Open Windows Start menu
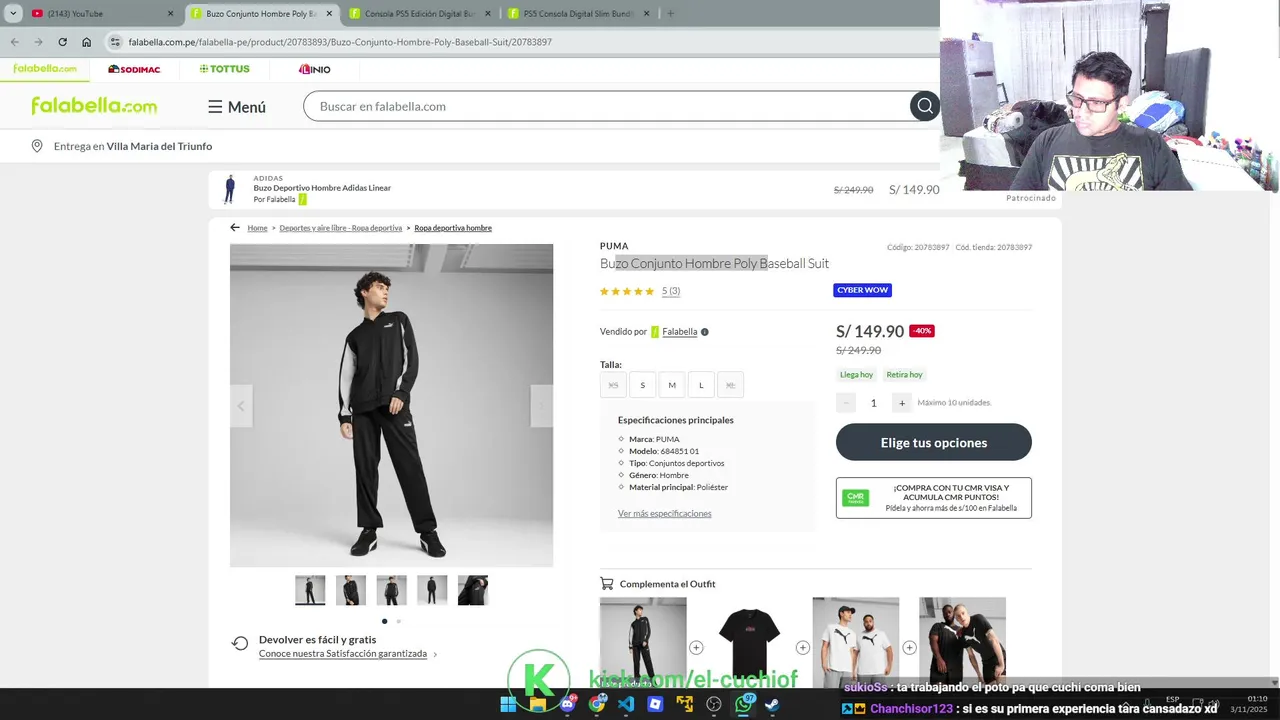This screenshot has width=1280, height=720. pos(508,704)
